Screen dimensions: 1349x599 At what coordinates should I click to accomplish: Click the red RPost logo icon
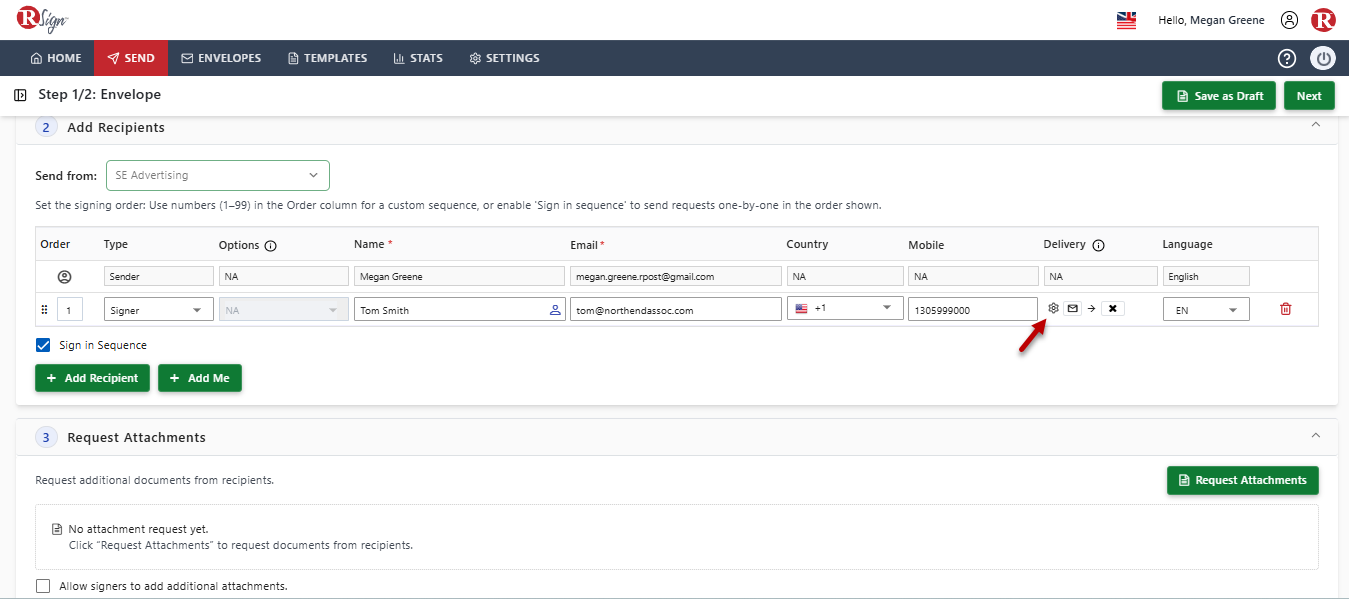[x=1323, y=20]
